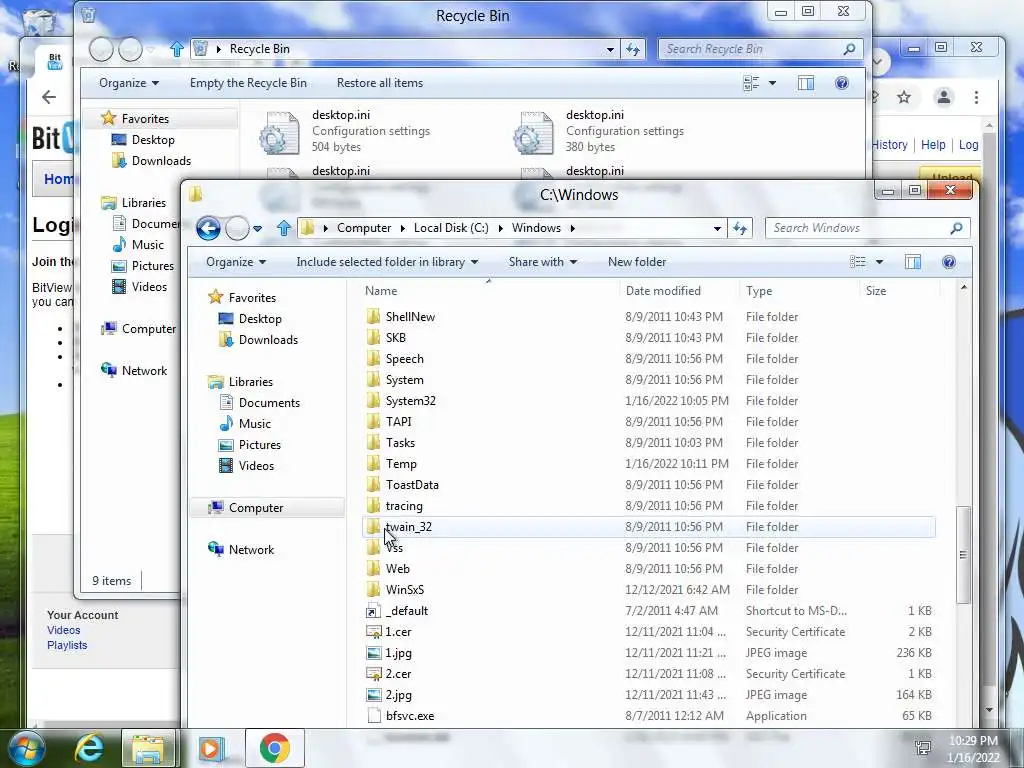Click Restore all items

tap(380, 83)
